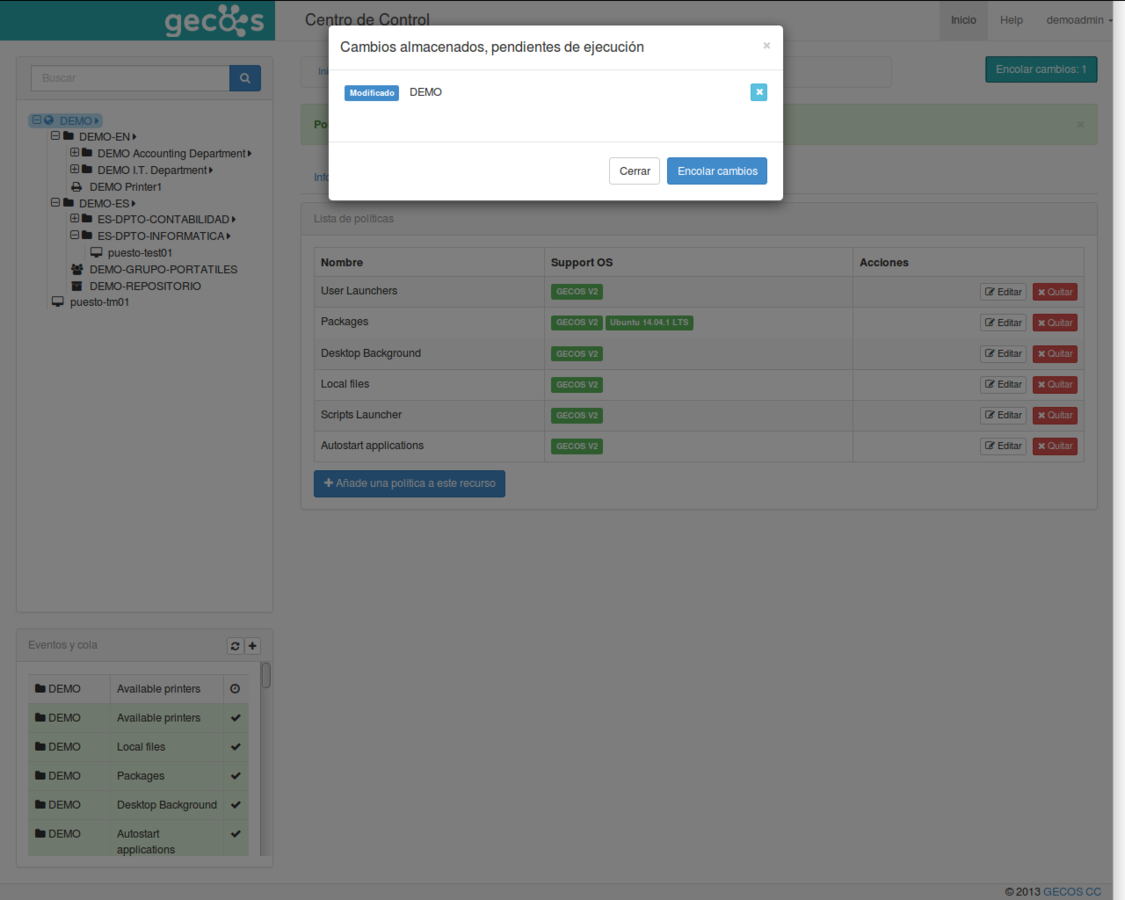Expand the ES-DPTO-CONTABILIDAD node
This screenshot has width=1125, height=900.
click(x=74, y=218)
